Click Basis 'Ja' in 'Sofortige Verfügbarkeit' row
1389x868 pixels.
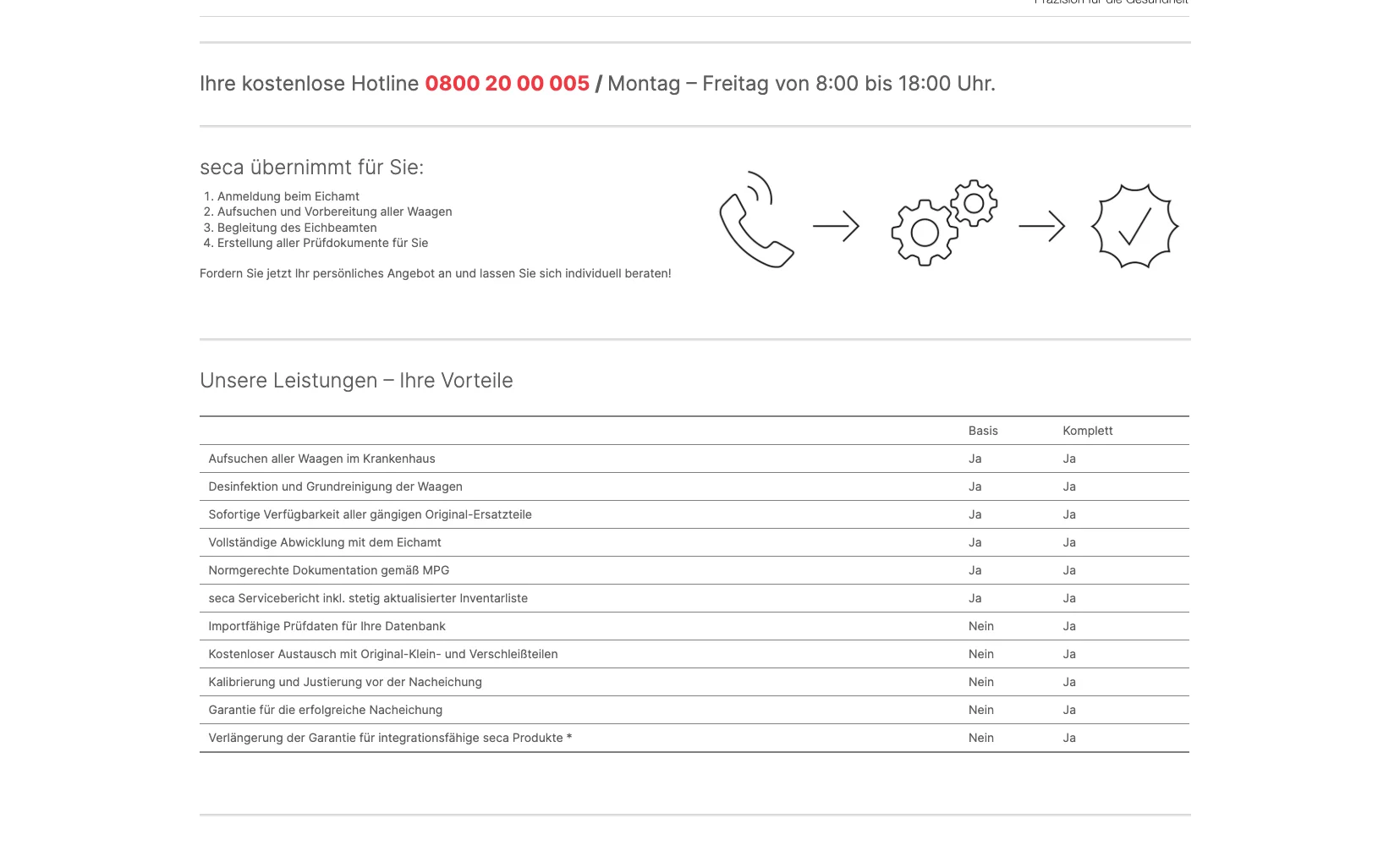[x=975, y=514]
